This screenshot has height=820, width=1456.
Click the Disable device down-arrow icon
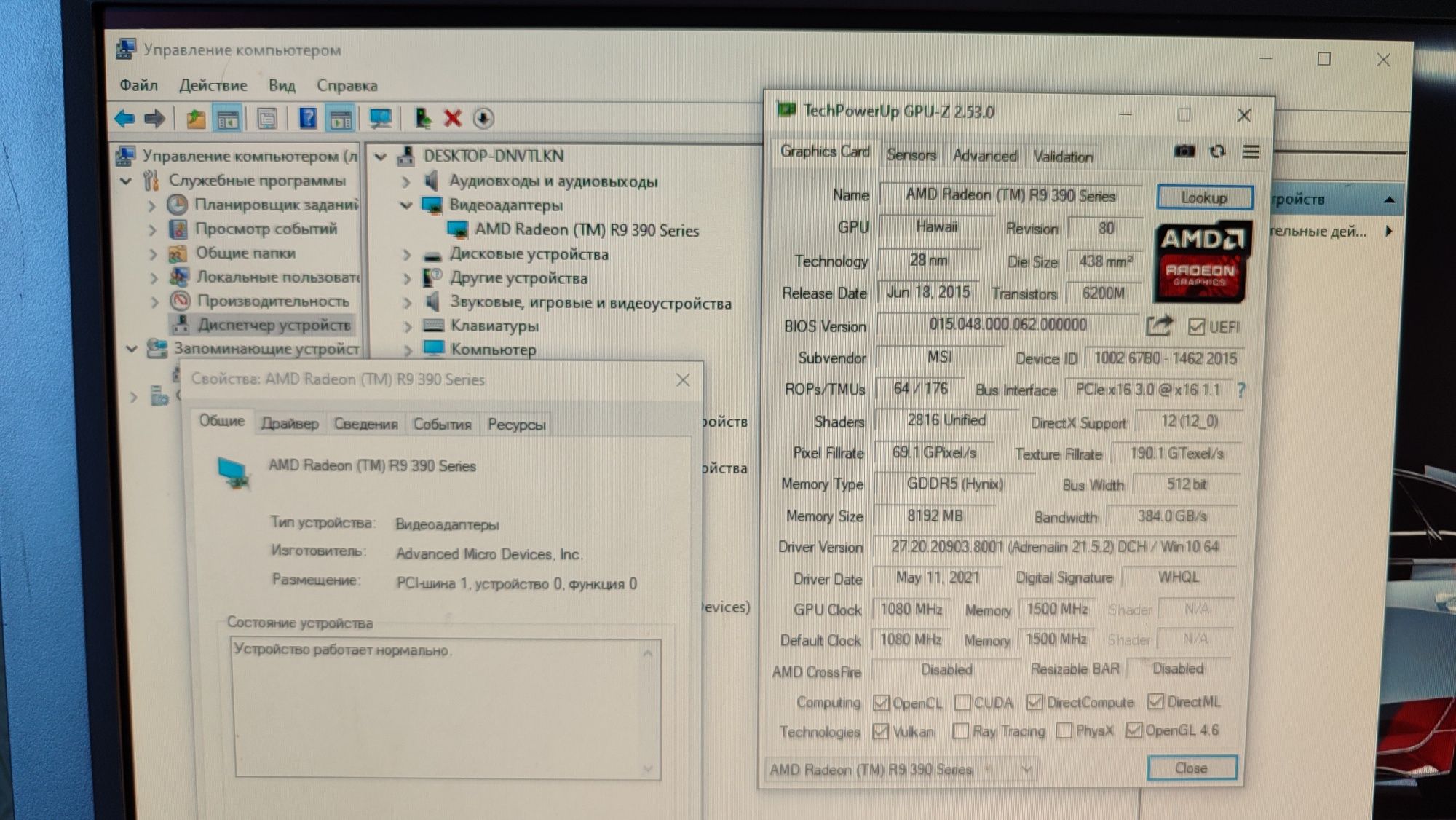click(483, 118)
